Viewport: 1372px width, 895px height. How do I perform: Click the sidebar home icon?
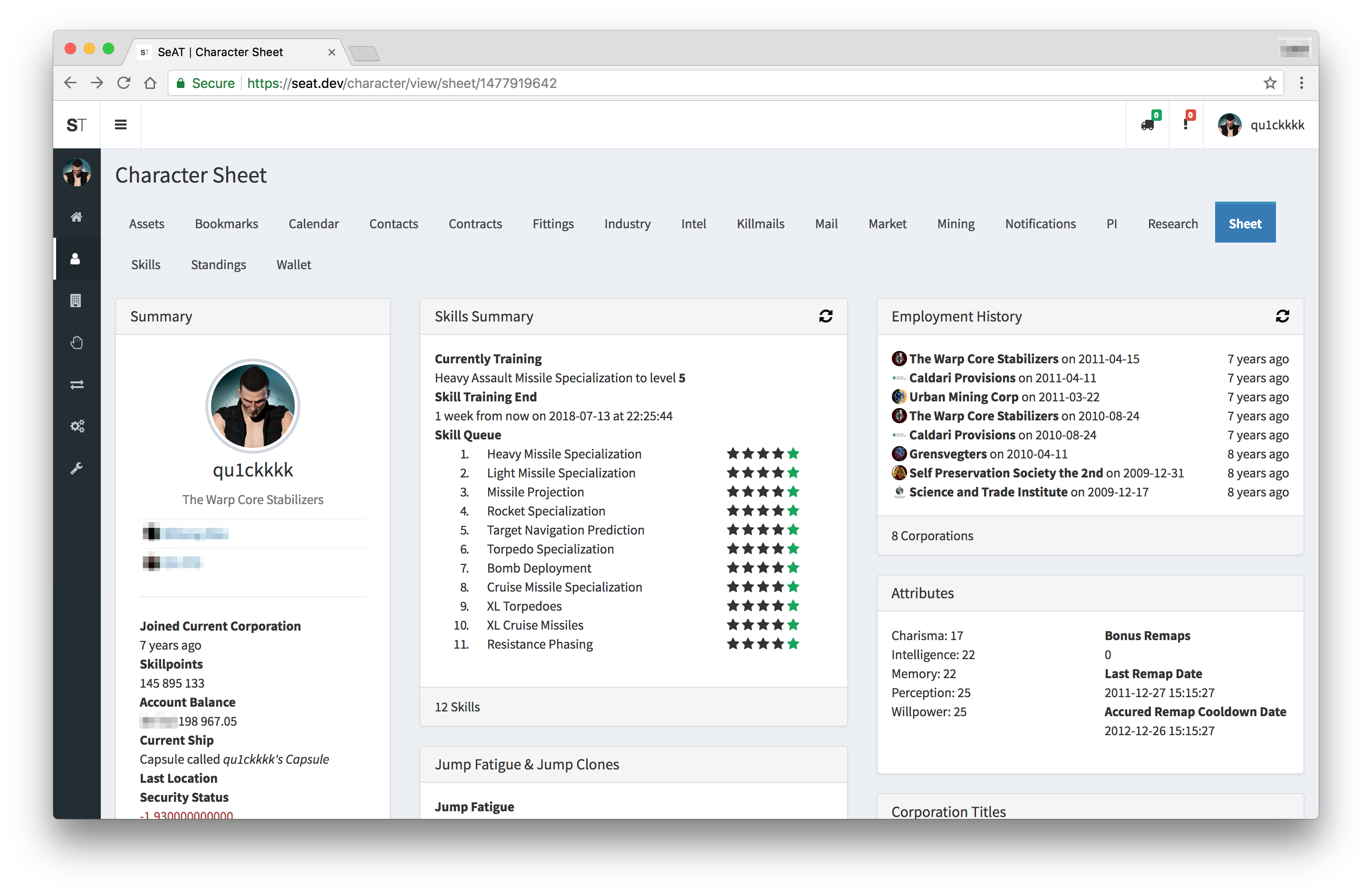pos(76,217)
